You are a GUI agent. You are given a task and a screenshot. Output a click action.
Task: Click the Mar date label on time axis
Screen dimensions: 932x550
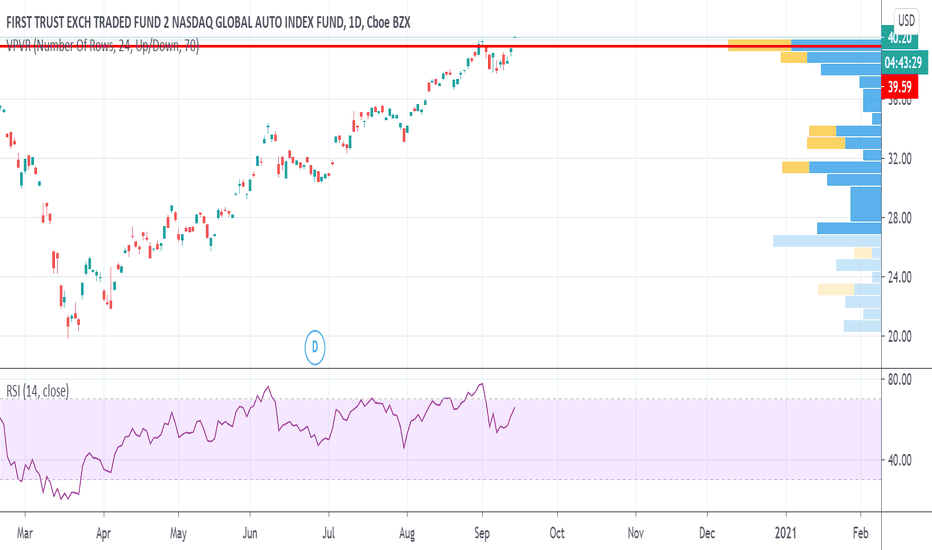pyautogui.click(x=25, y=533)
